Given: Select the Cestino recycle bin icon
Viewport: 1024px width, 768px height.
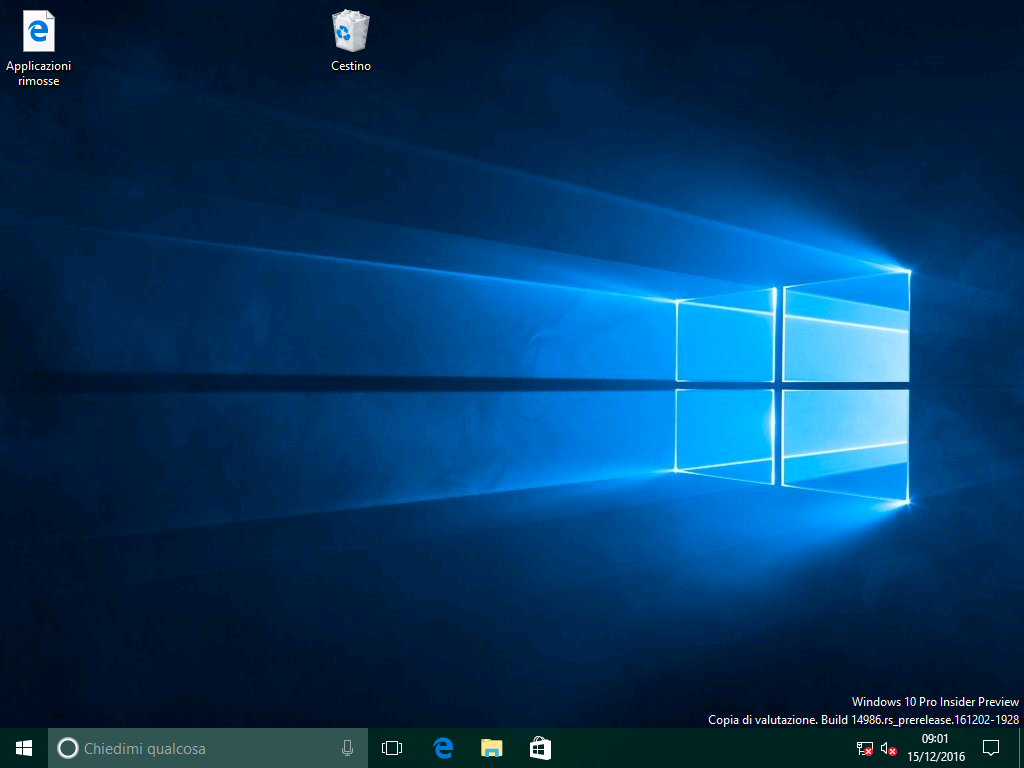Looking at the screenshot, I should 351,40.
